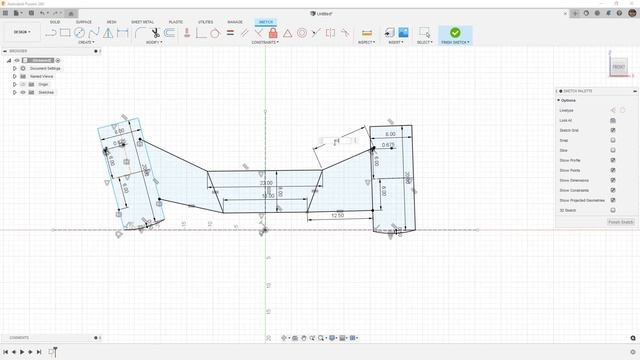
Task: Apply the Horizontal/Vertical constraint
Action: pyautogui.click(x=187, y=33)
